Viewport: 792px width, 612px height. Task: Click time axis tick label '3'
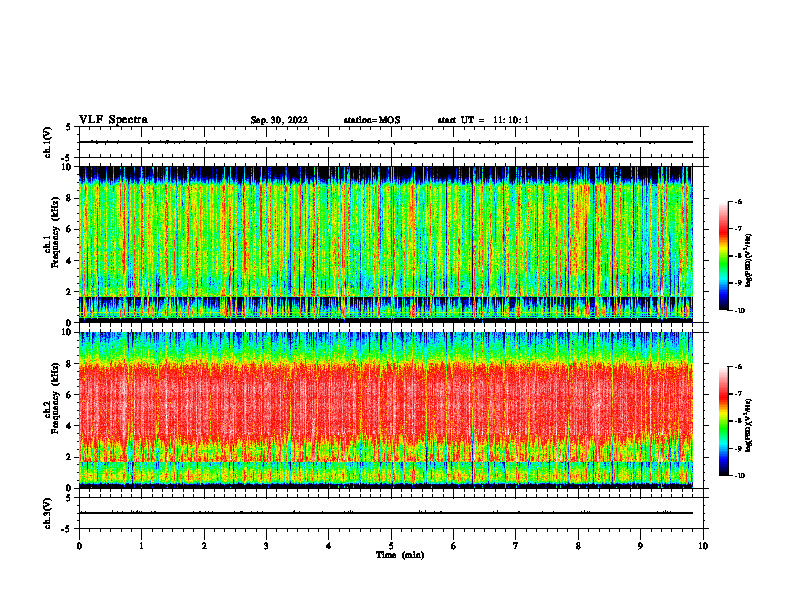point(266,546)
